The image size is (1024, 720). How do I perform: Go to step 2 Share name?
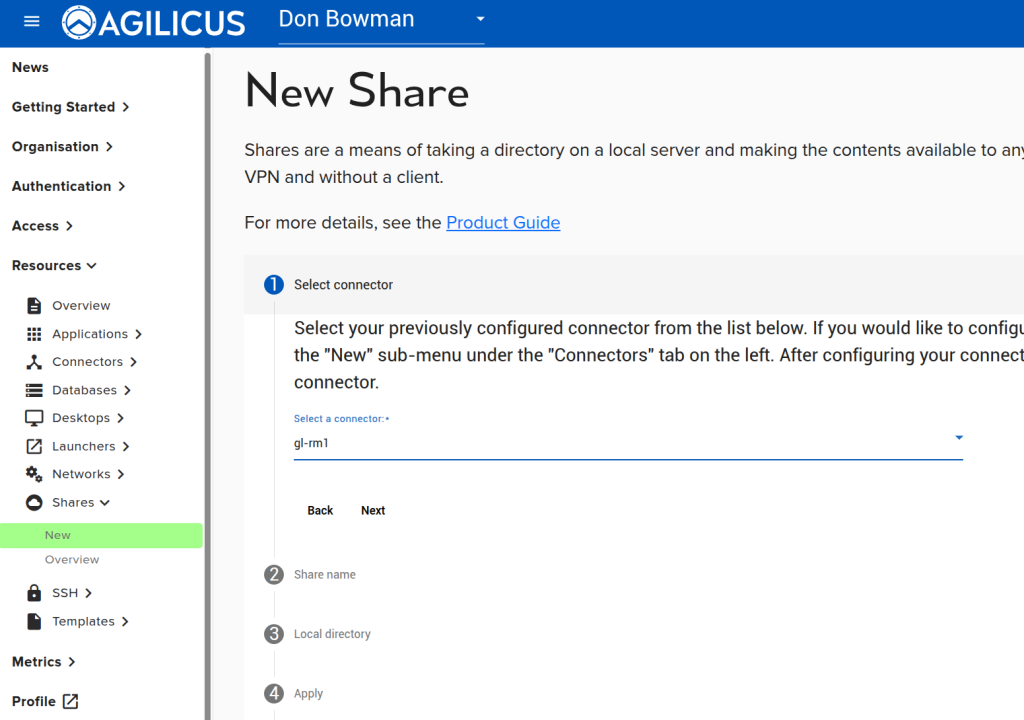tap(324, 575)
